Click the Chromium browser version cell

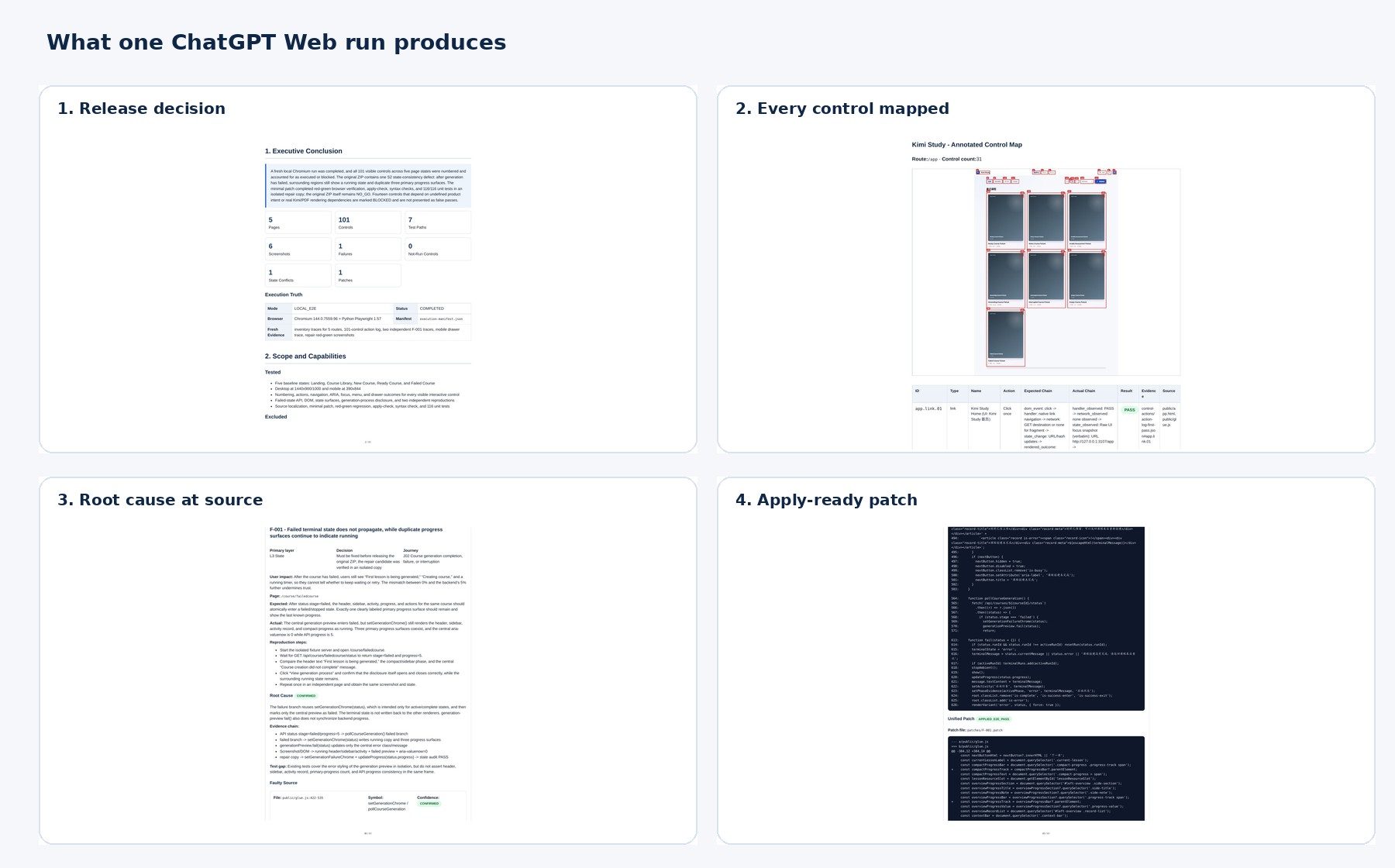(343, 319)
